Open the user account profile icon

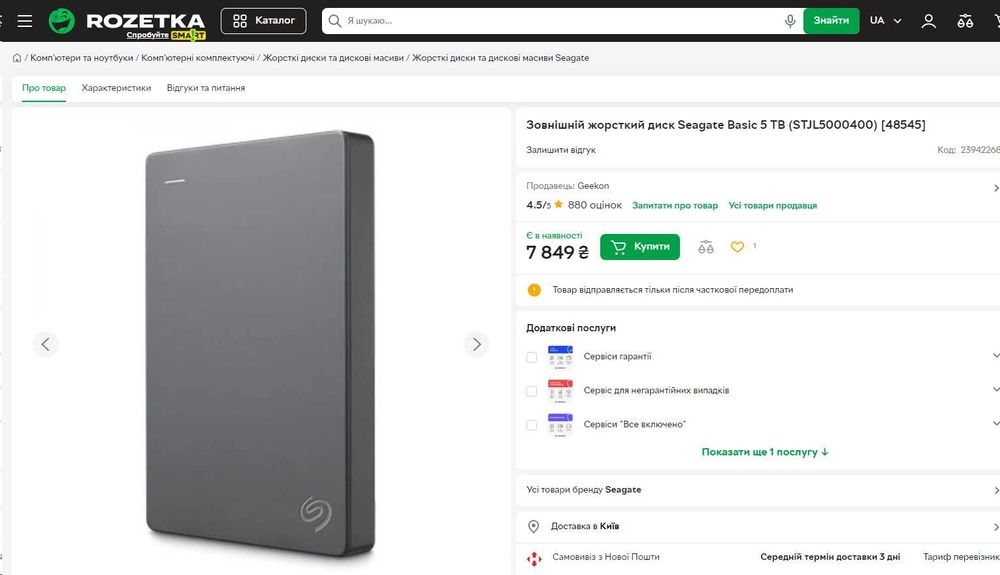[929, 21]
